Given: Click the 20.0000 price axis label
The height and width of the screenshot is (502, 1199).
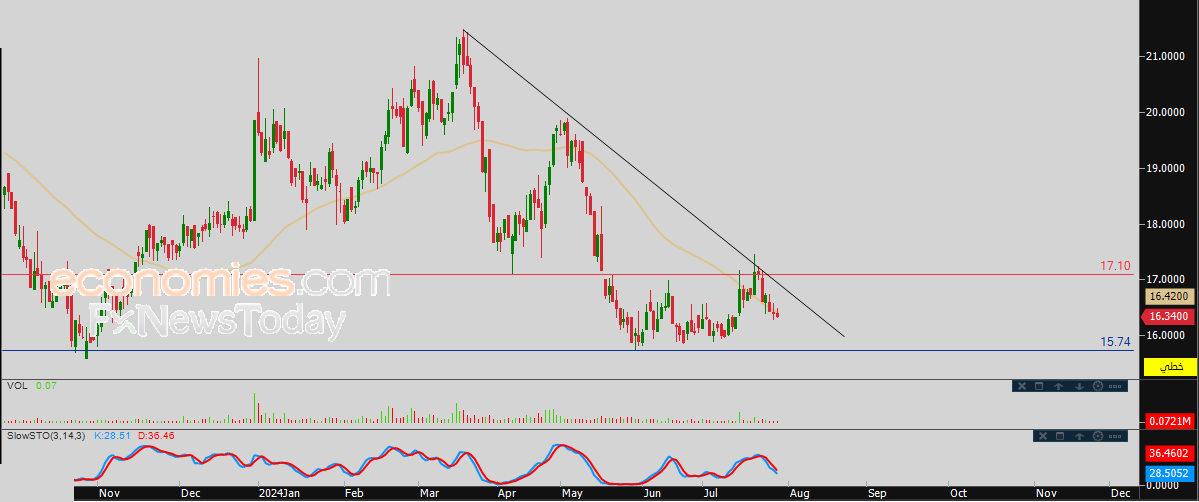Looking at the screenshot, I should coord(1166,112).
